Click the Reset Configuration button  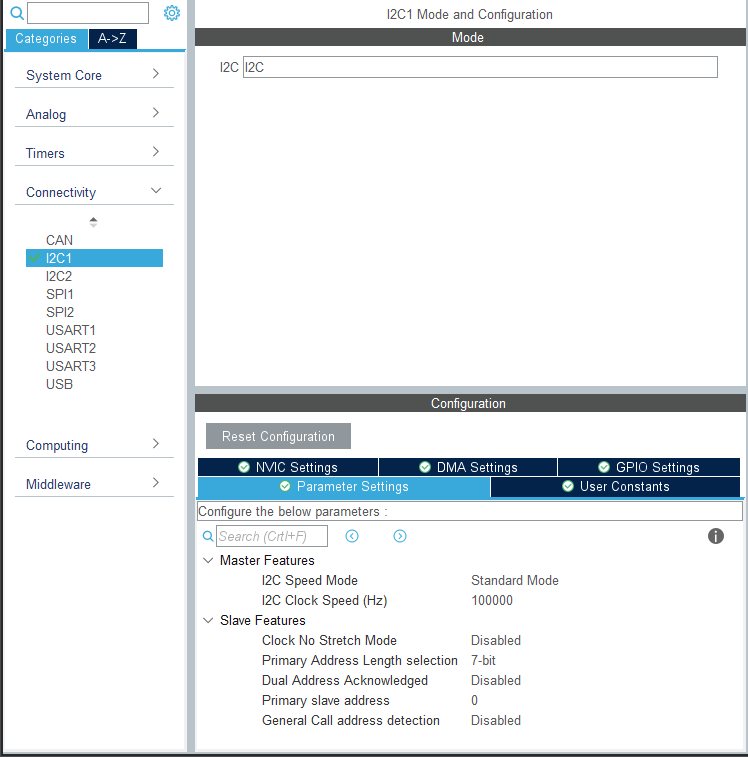click(278, 436)
